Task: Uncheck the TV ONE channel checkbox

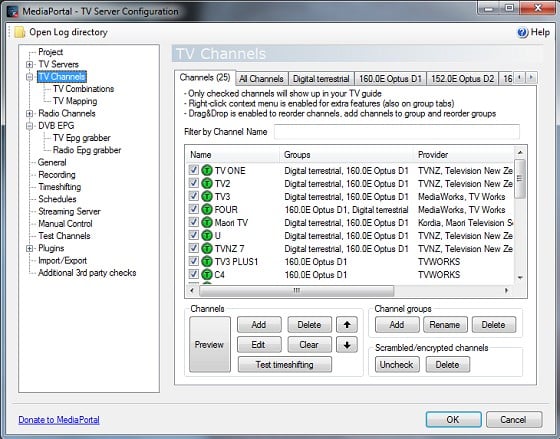Action: point(194,170)
